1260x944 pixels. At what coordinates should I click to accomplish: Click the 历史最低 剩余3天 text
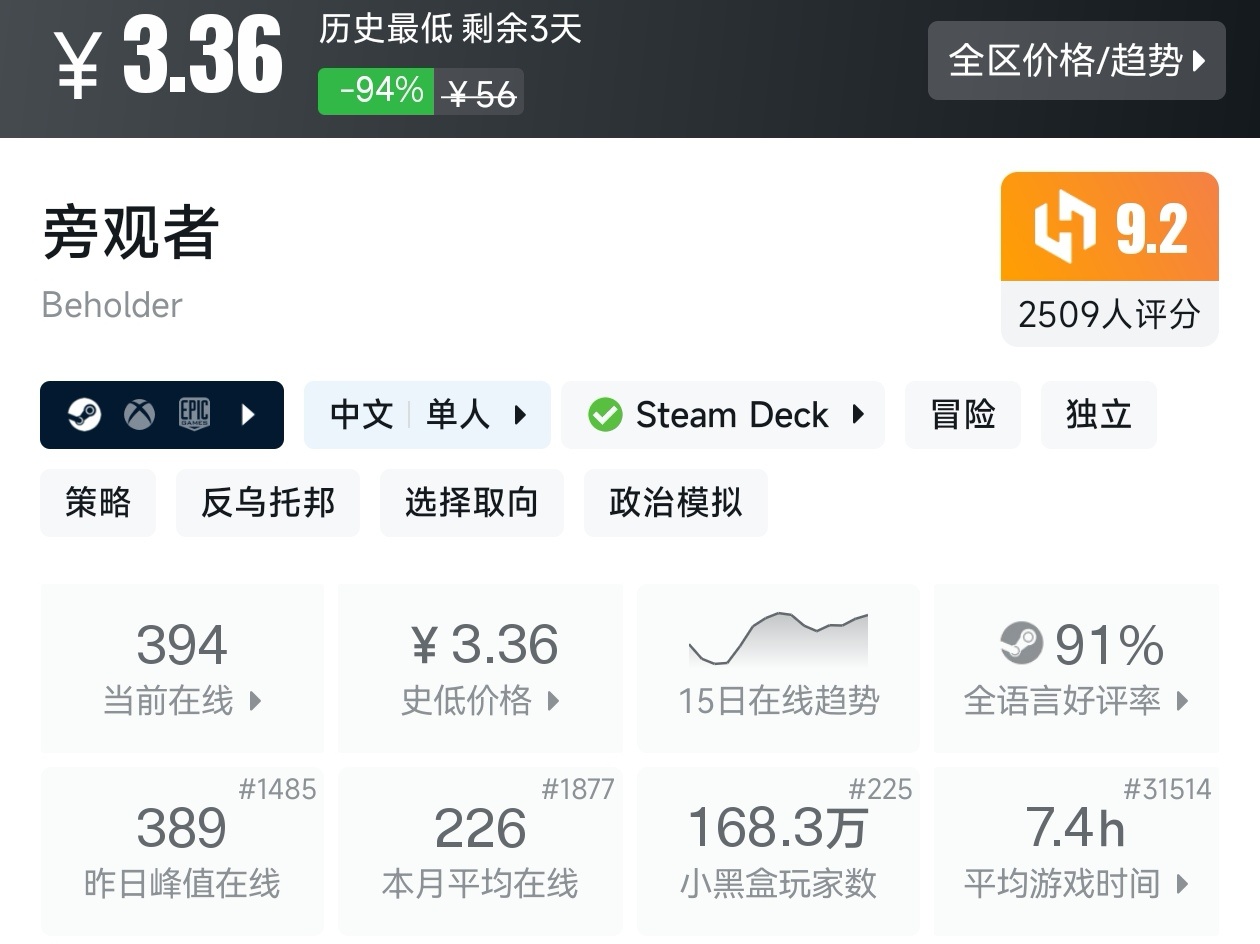pyautogui.click(x=450, y=29)
